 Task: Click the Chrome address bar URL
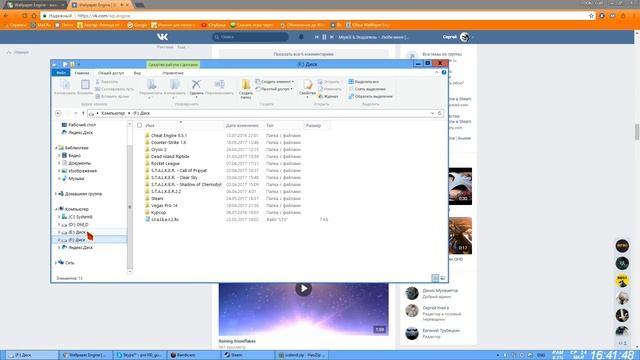click(x=104, y=16)
